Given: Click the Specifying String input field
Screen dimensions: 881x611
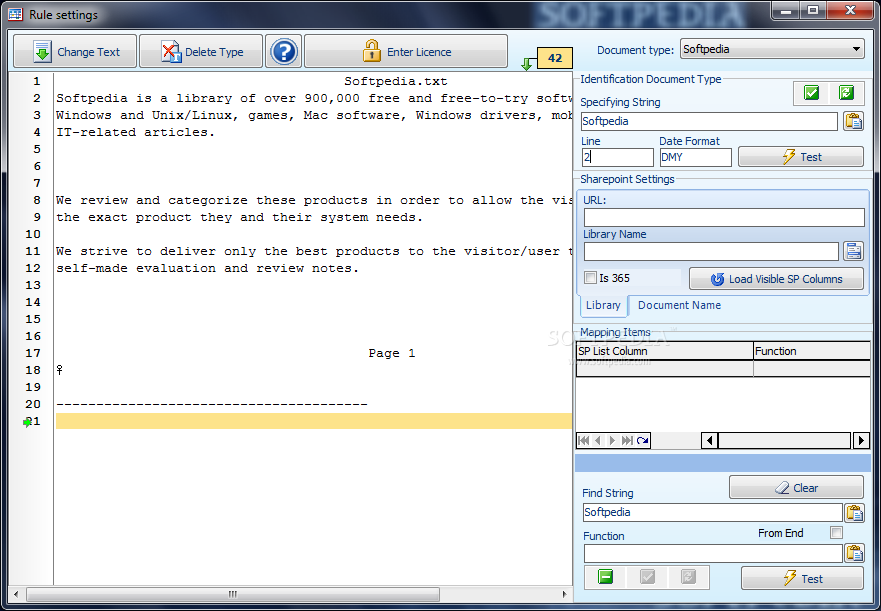Looking at the screenshot, I should click(x=709, y=121).
